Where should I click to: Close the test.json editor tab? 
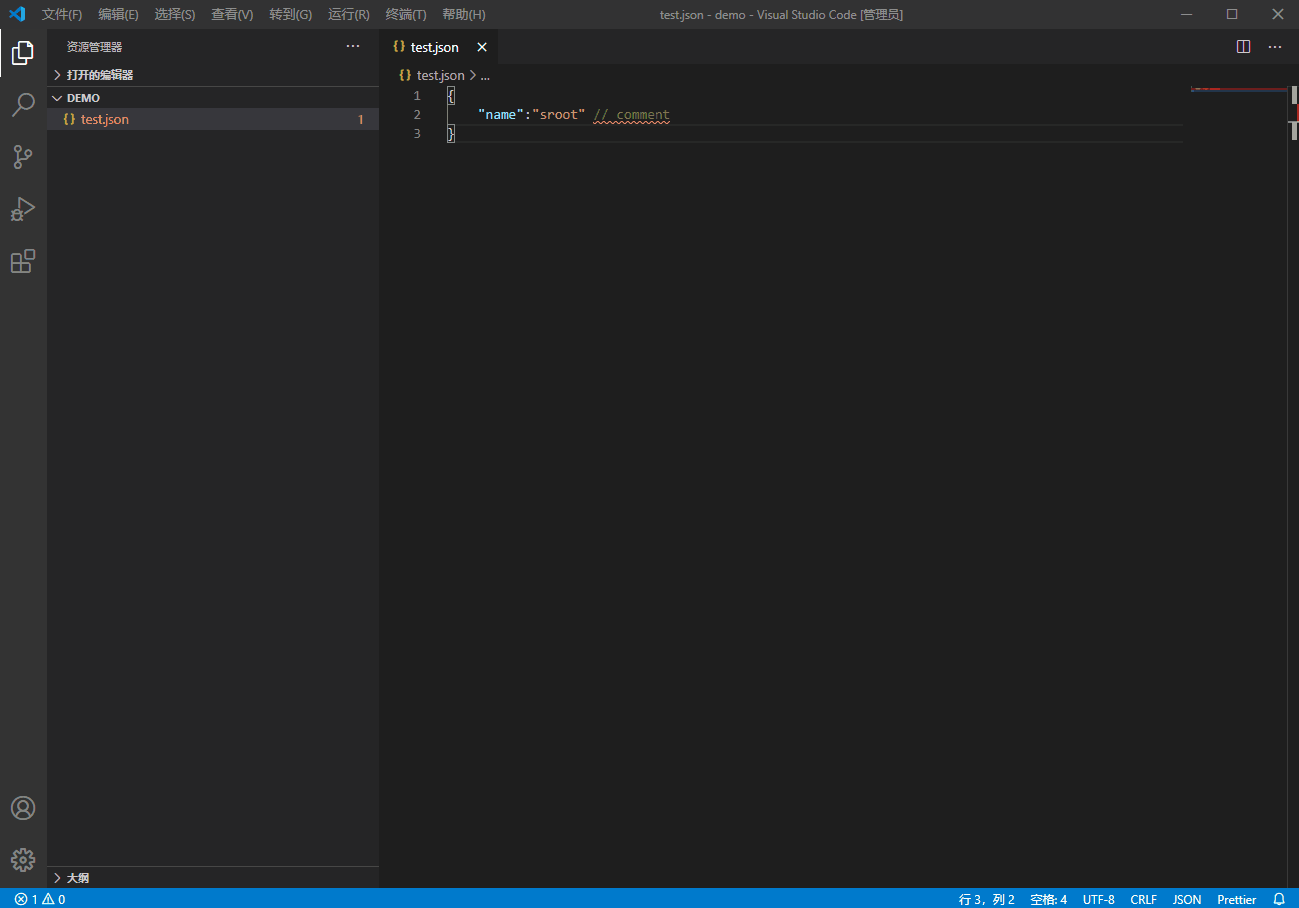482,47
